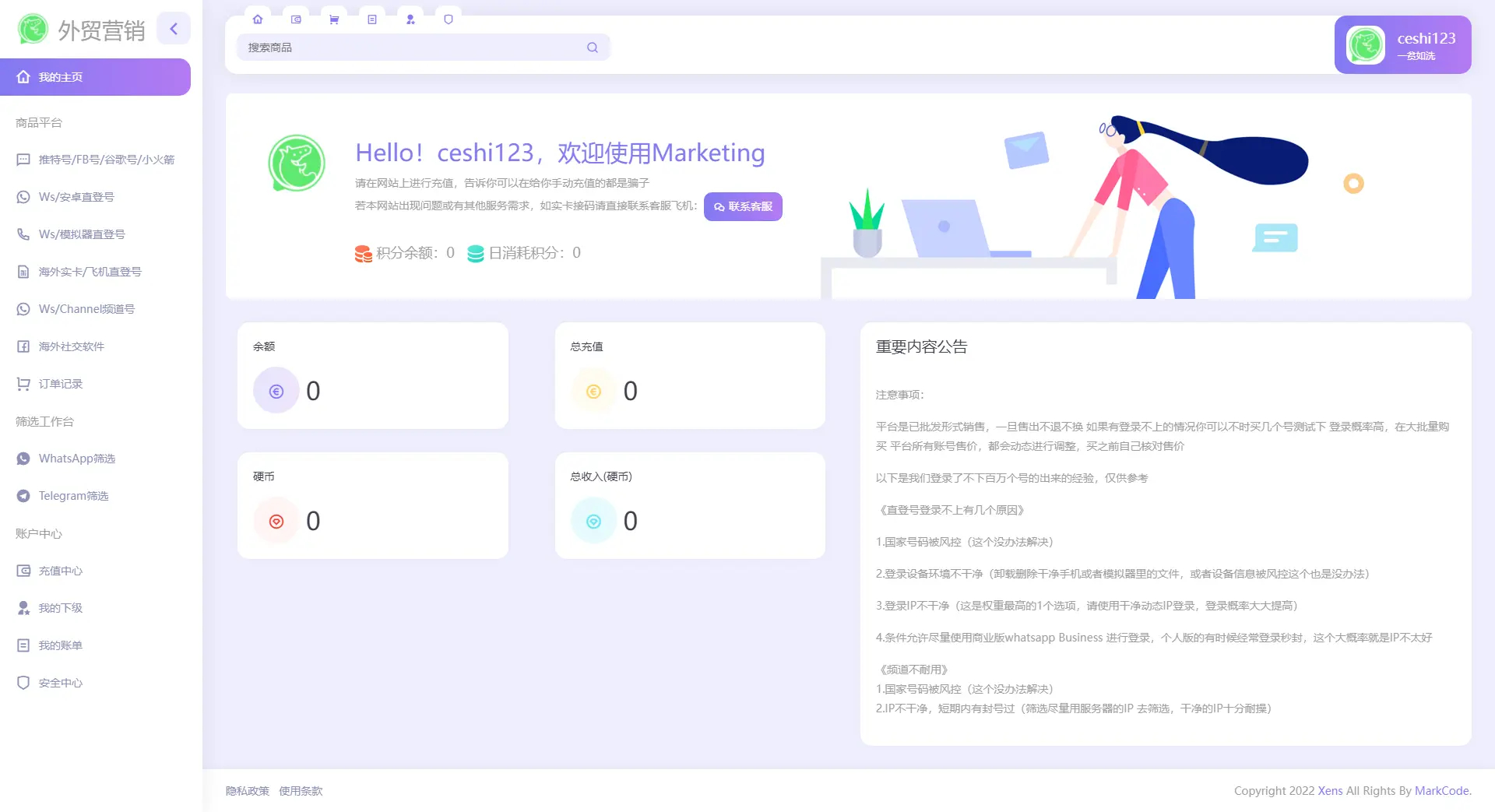Open the MarkCode link in footer
The height and width of the screenshot is (812, 1495).
point(1441,790)
